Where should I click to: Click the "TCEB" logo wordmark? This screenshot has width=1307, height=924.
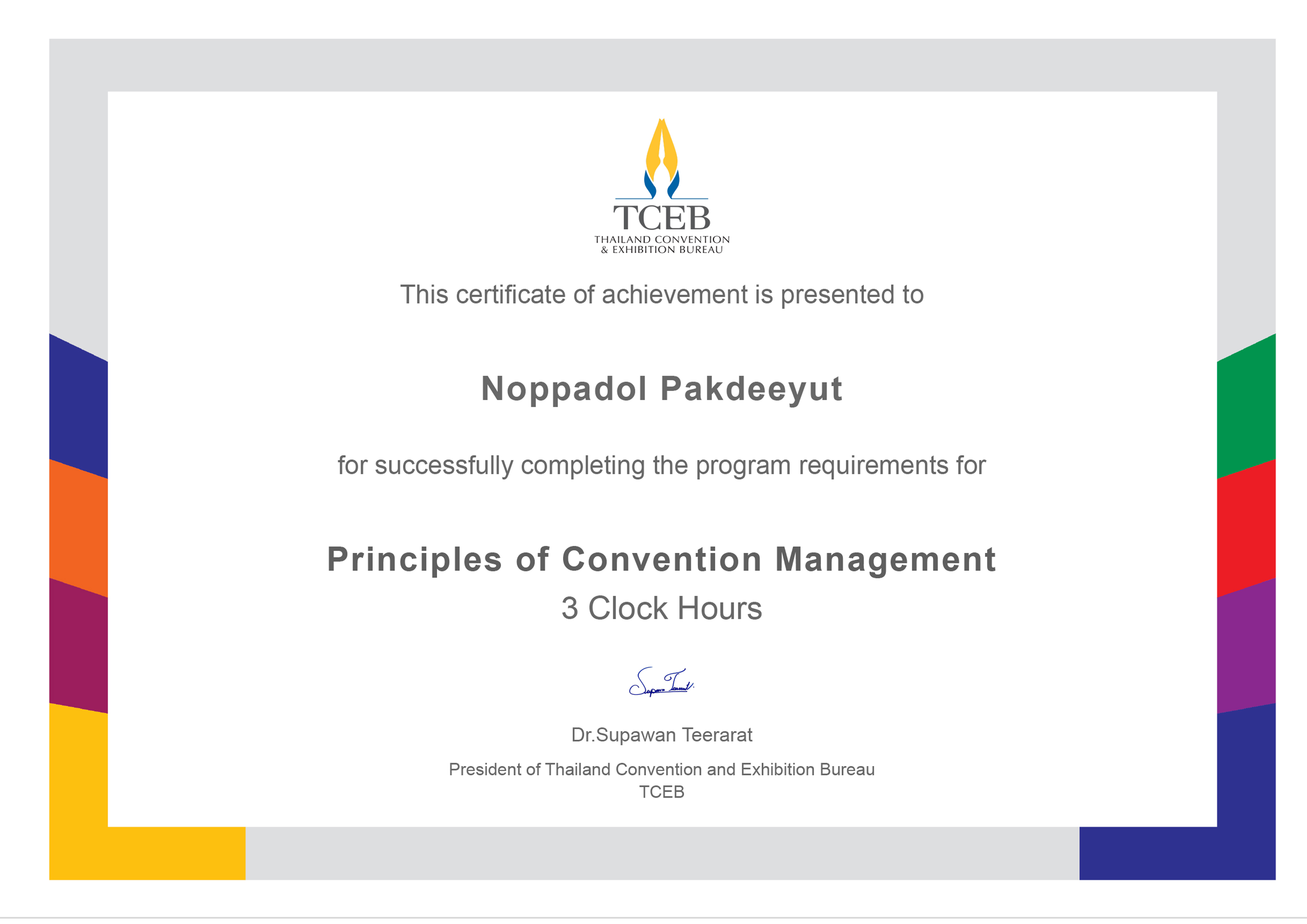pyautogui.click(x=661, y=218)
